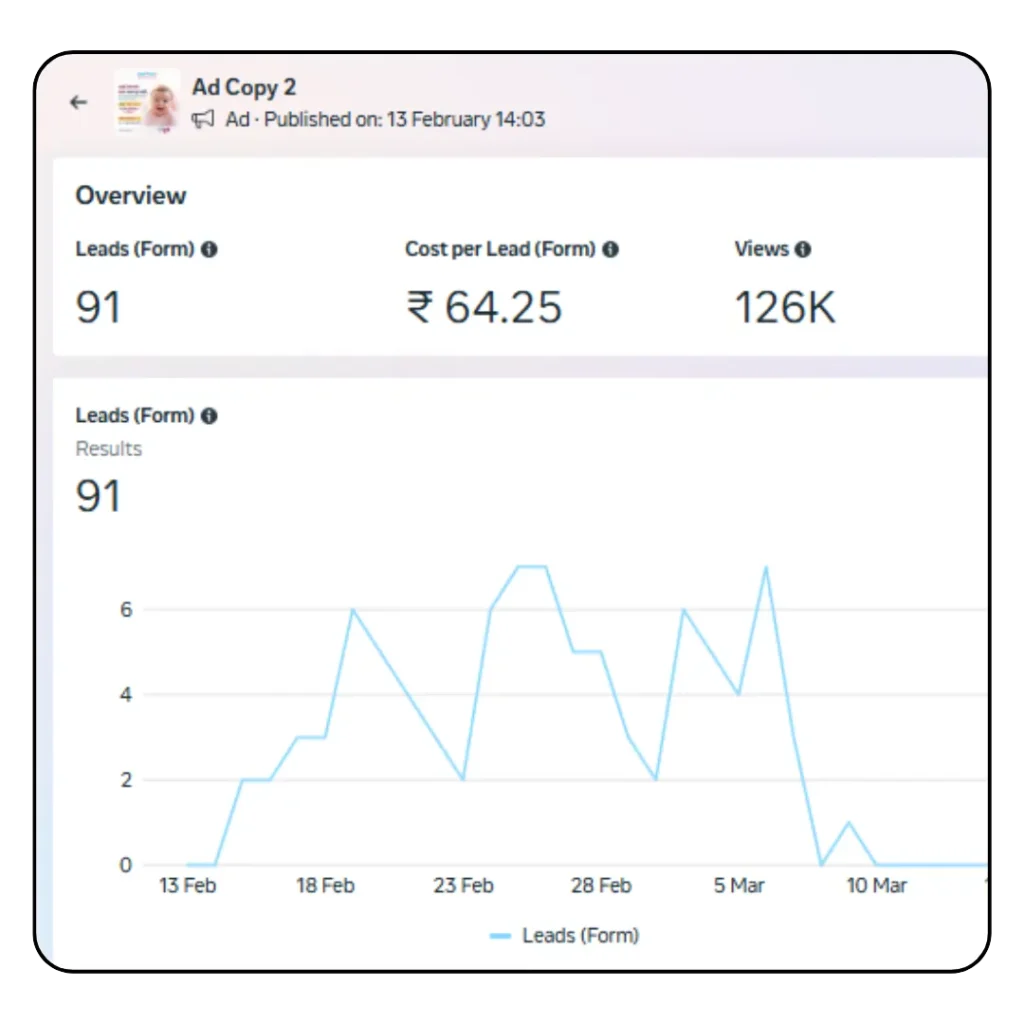The image size is (1024, 1024).
Task: Click the Results label above the chart
Action: coord(109,449)
